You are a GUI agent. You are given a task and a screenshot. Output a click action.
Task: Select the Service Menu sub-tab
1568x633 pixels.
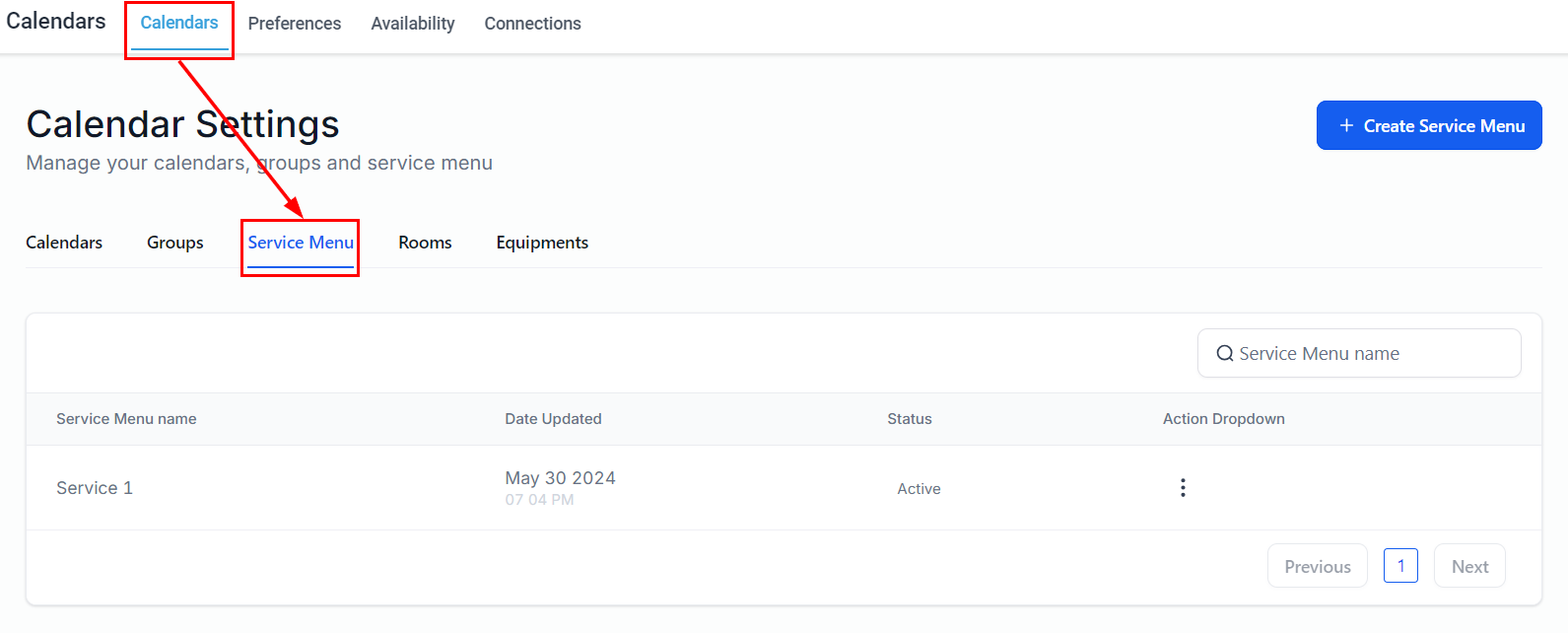point(301,243)
